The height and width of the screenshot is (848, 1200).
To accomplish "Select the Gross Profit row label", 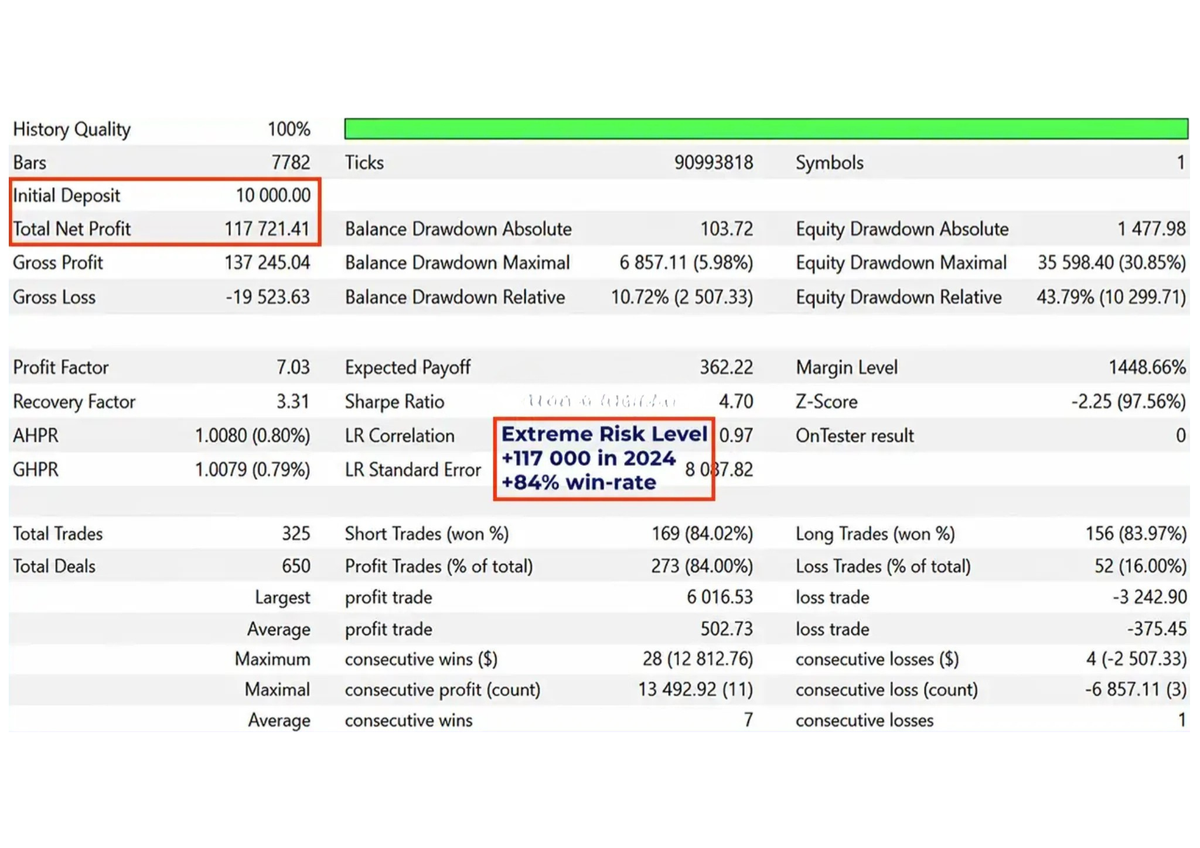I will pos(57,263).
